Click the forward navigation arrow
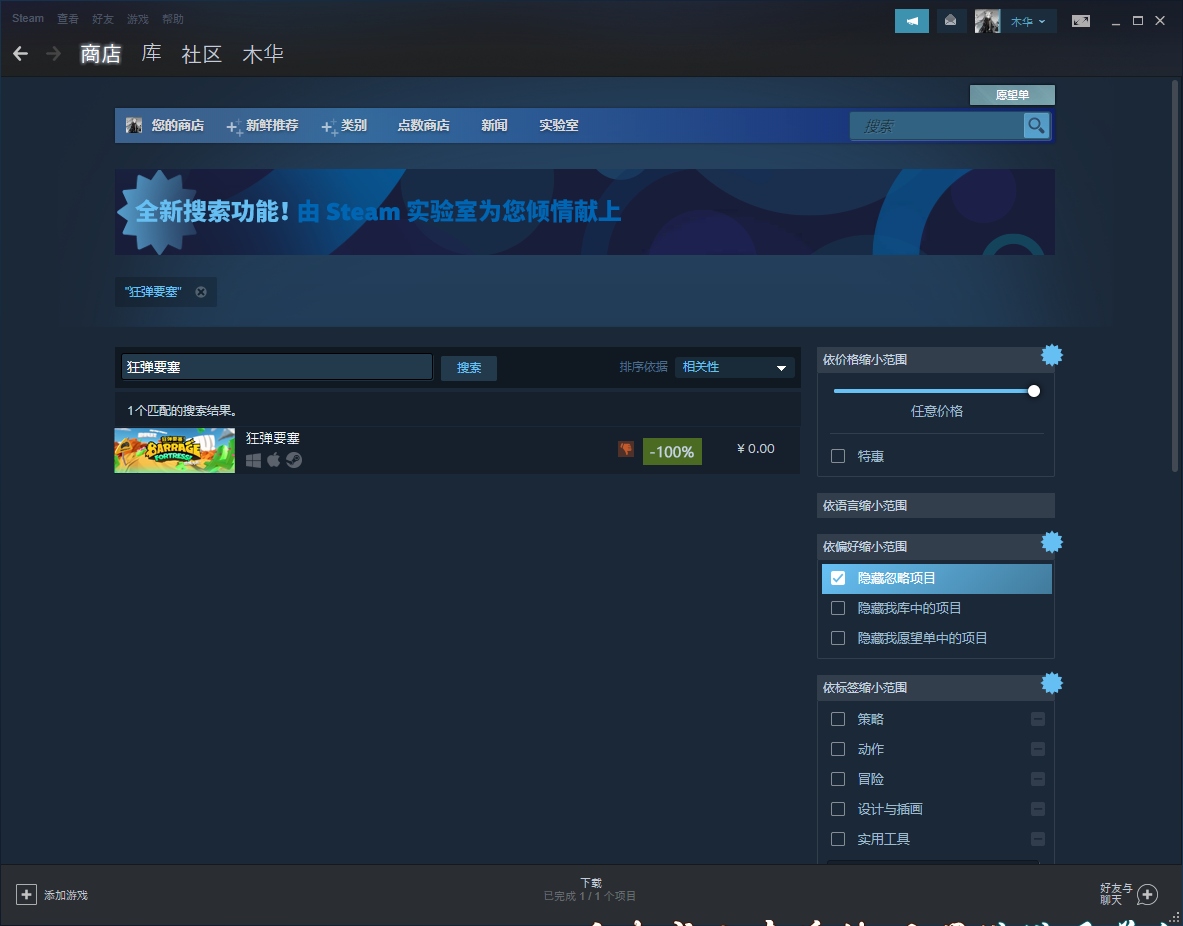Image resolution: width=1183 pixels, height=926 pixels. [53, 54]
